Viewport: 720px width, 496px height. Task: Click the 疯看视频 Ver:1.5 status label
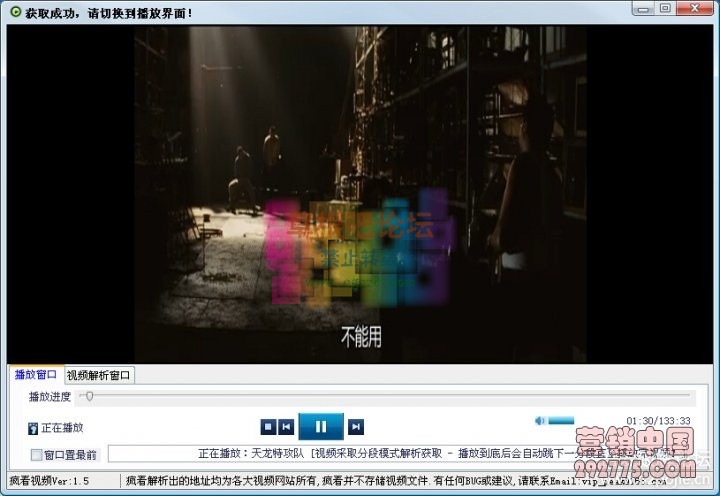point(49,481)
